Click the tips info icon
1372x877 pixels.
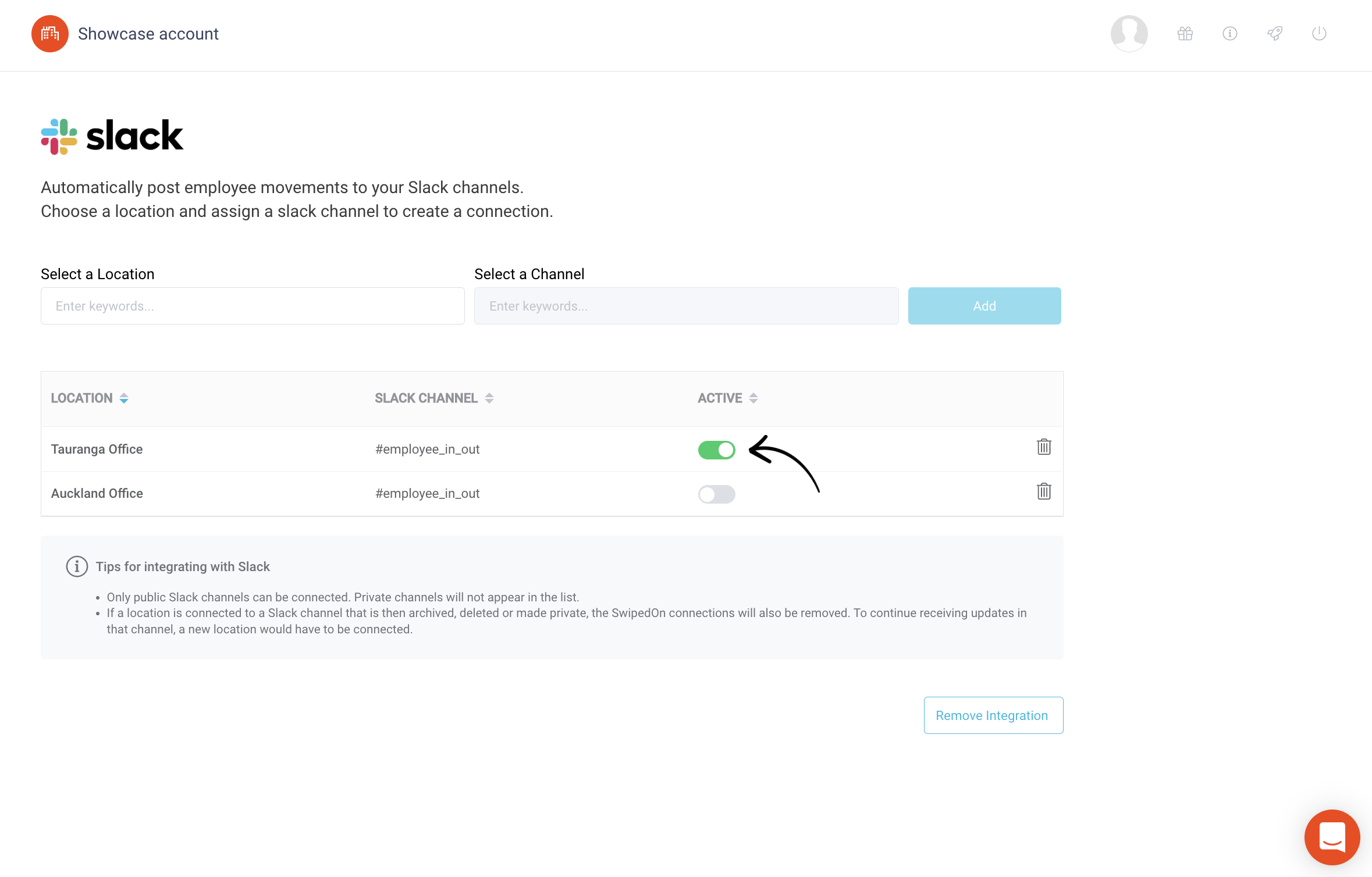(77, 566)
